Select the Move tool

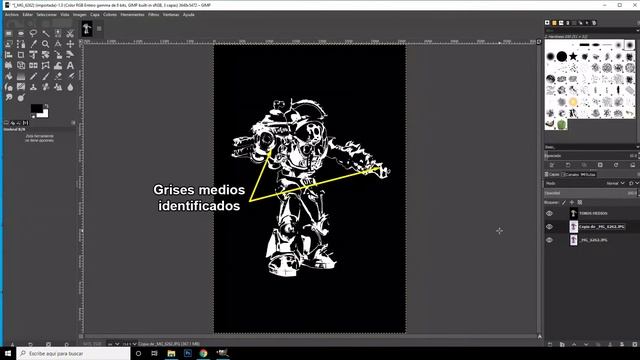70,44
